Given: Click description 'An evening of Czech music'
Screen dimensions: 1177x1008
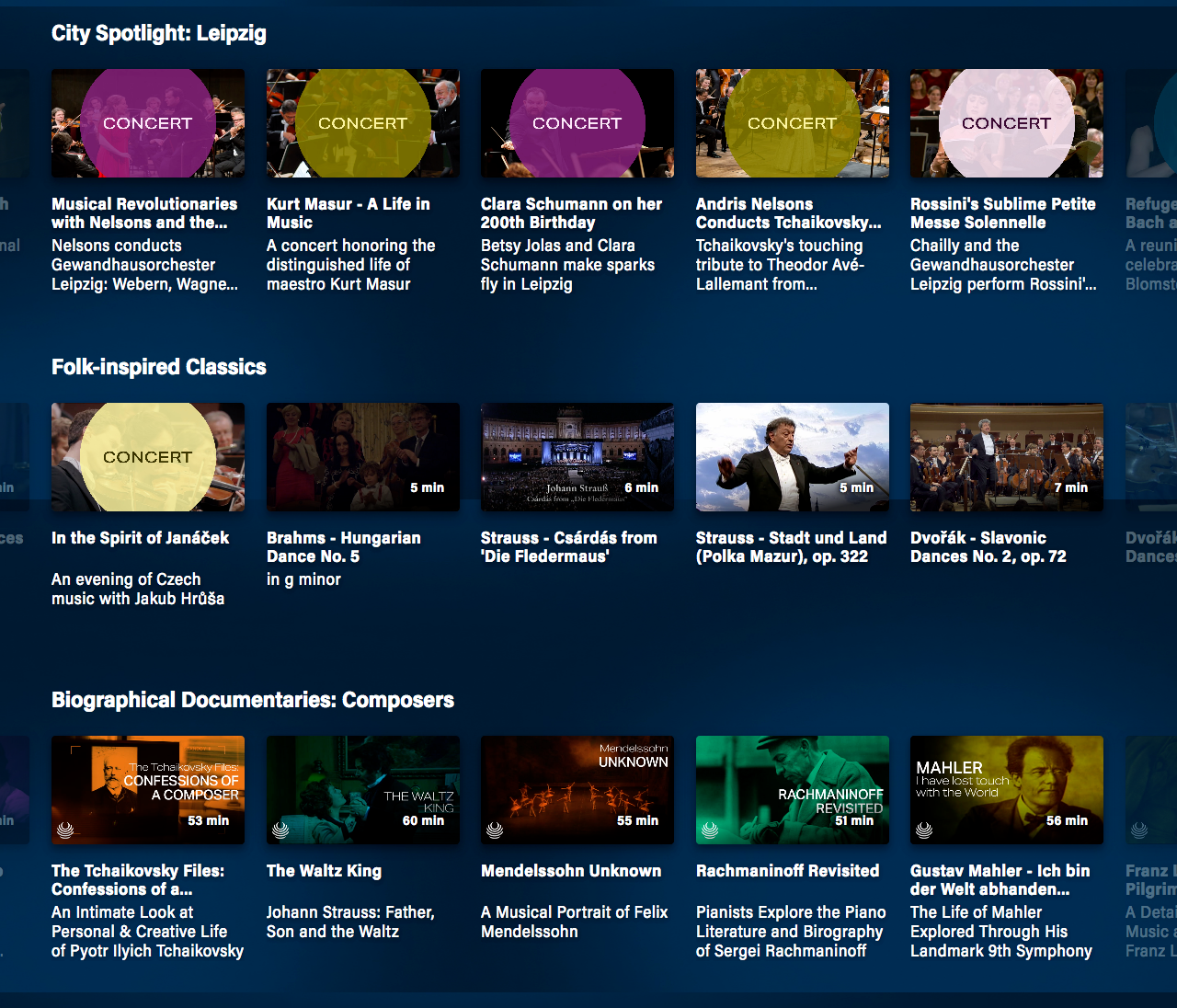Looking at the screenshot, I should pos(138,590).
